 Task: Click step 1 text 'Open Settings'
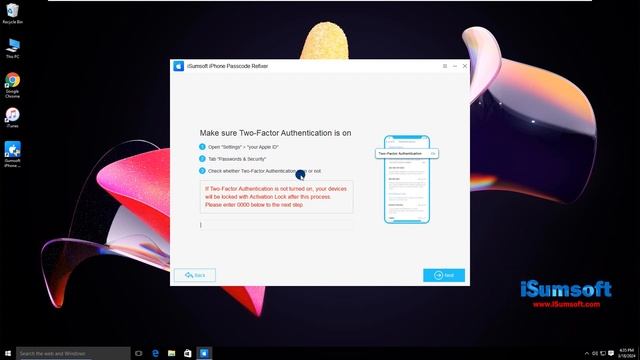tap(243, 147)
